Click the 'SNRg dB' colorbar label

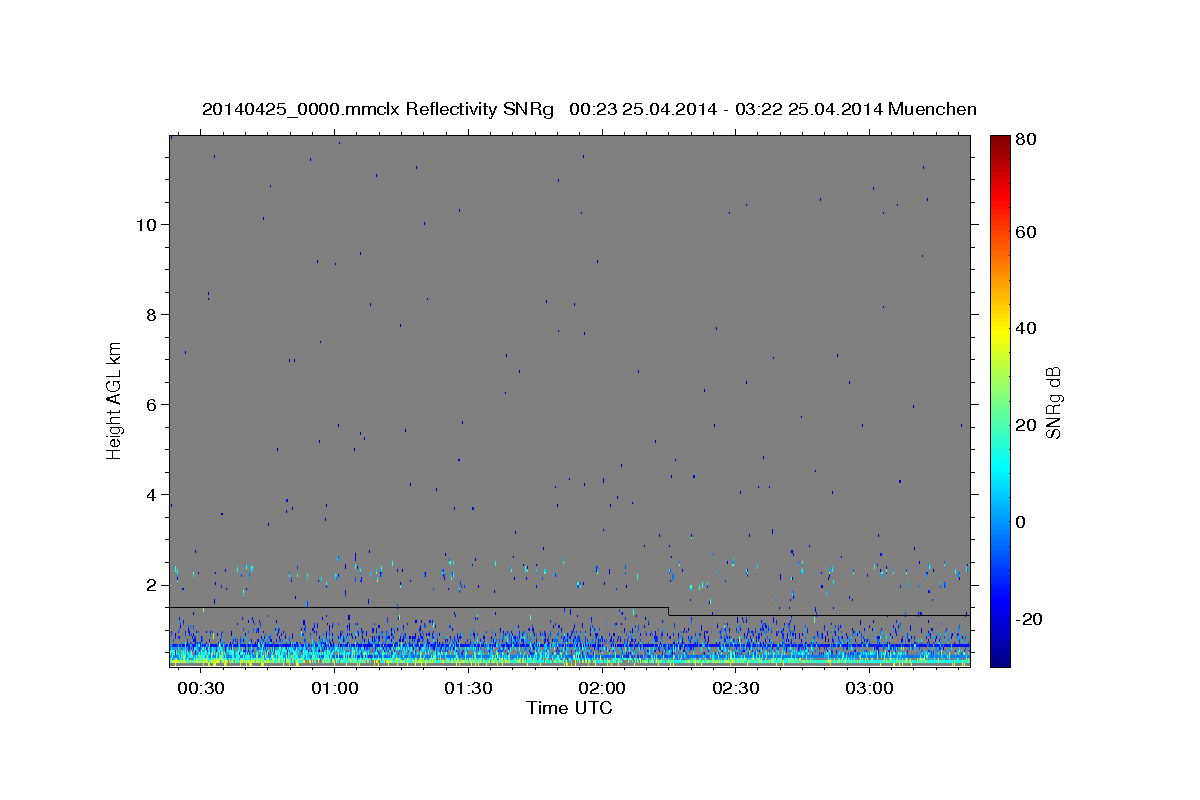1053,402
